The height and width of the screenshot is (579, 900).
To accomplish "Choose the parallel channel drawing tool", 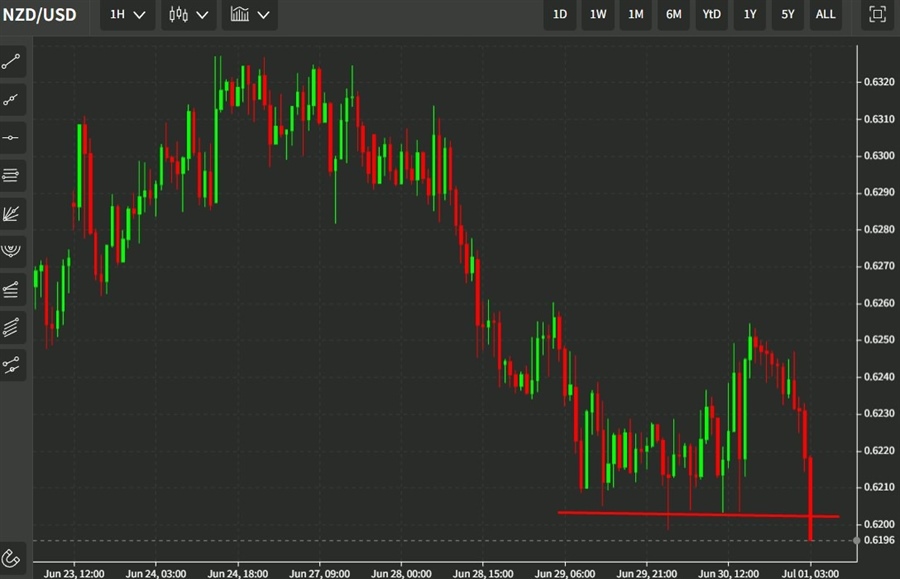I will coord(12,327).
